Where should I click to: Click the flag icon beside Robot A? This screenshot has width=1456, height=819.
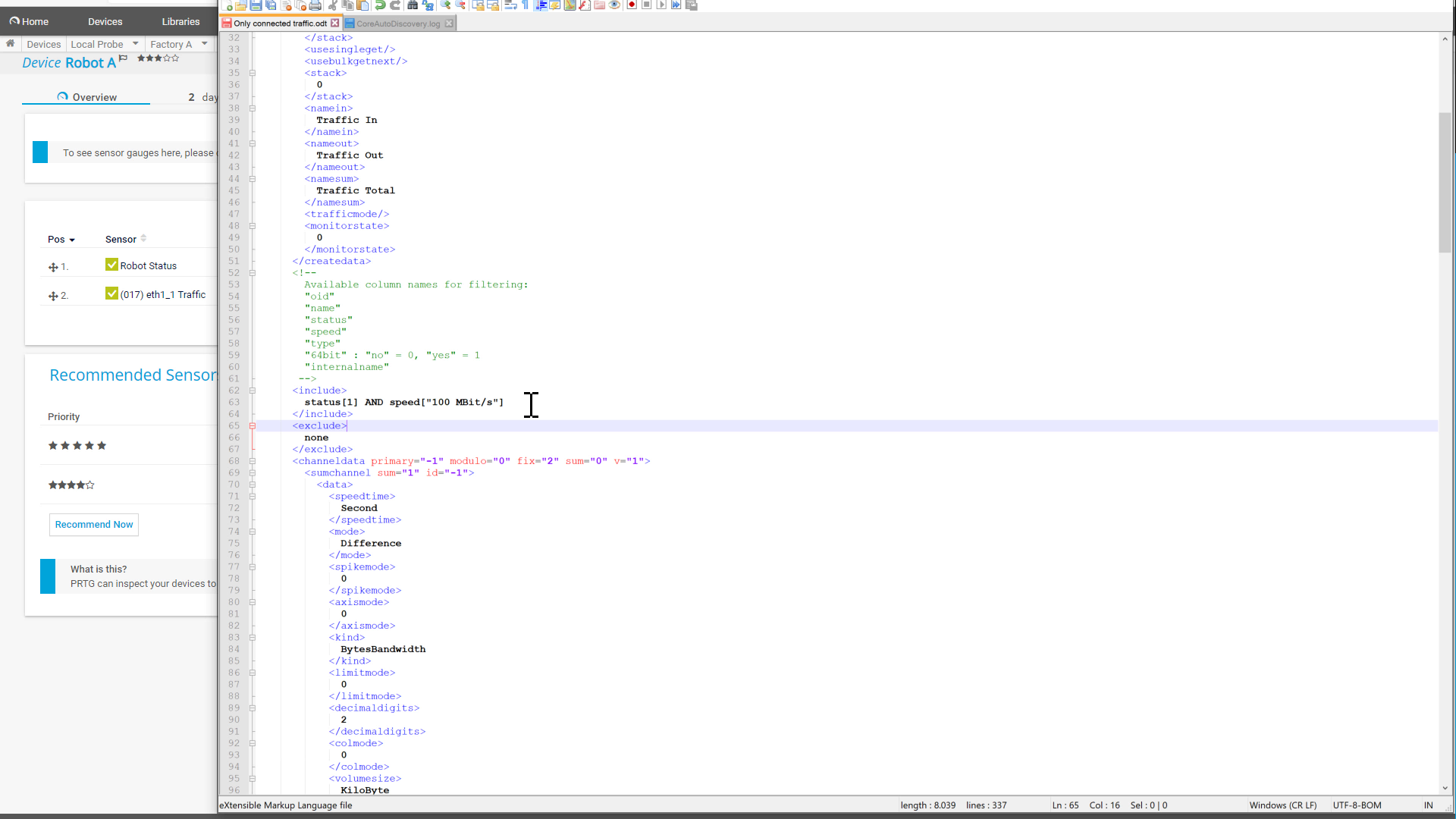(123, 58)
